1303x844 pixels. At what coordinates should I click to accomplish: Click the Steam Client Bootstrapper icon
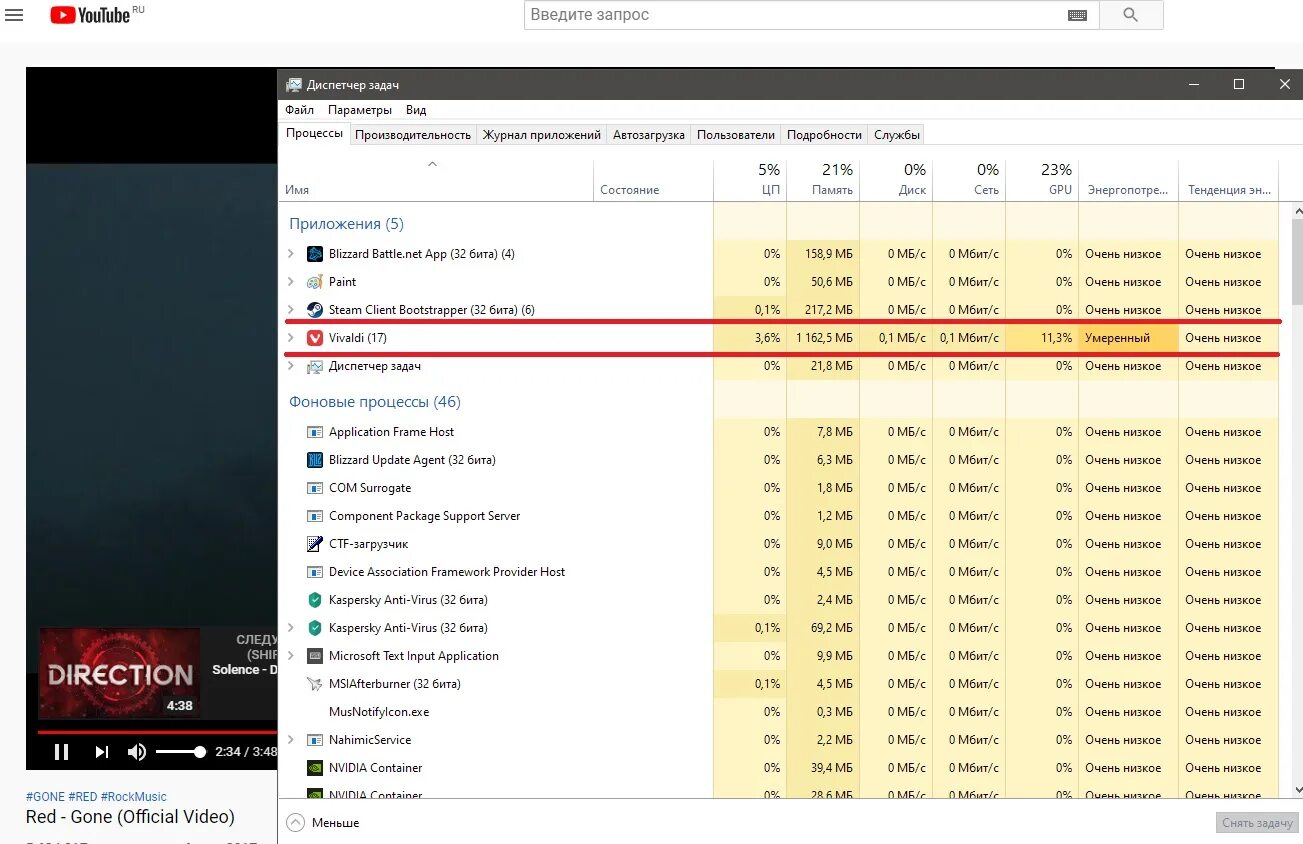(315, 310)
